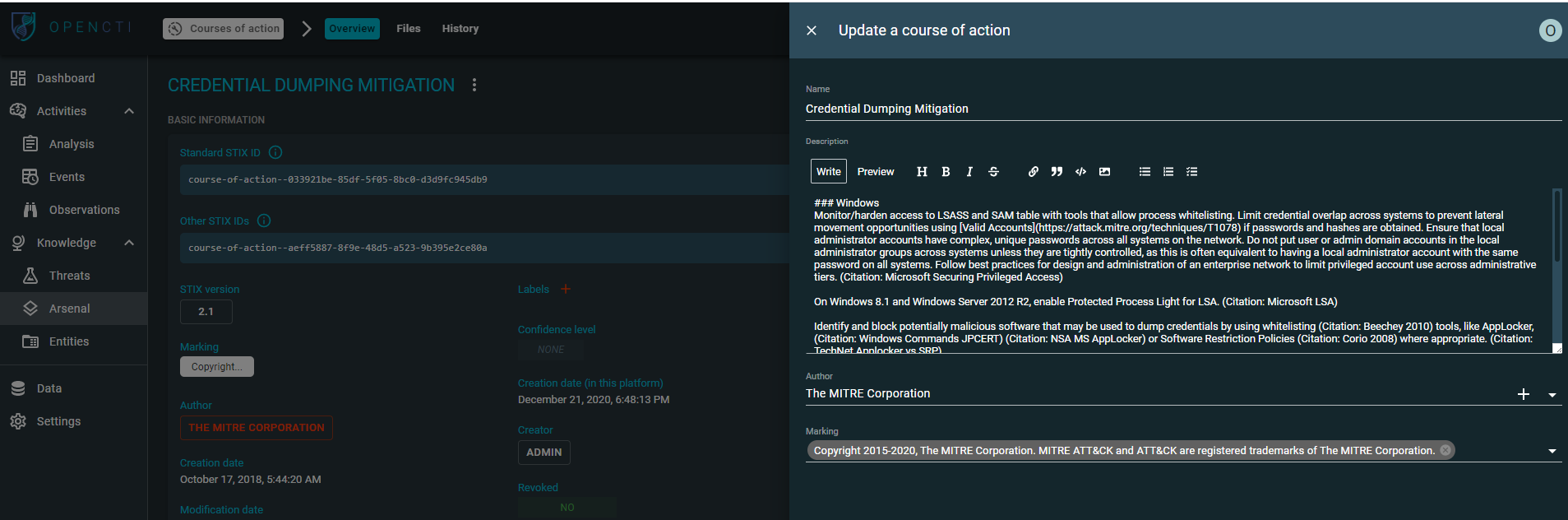Click the Activities brain icon
This screenshot has height=520, width=1568.
coord(18,111)
